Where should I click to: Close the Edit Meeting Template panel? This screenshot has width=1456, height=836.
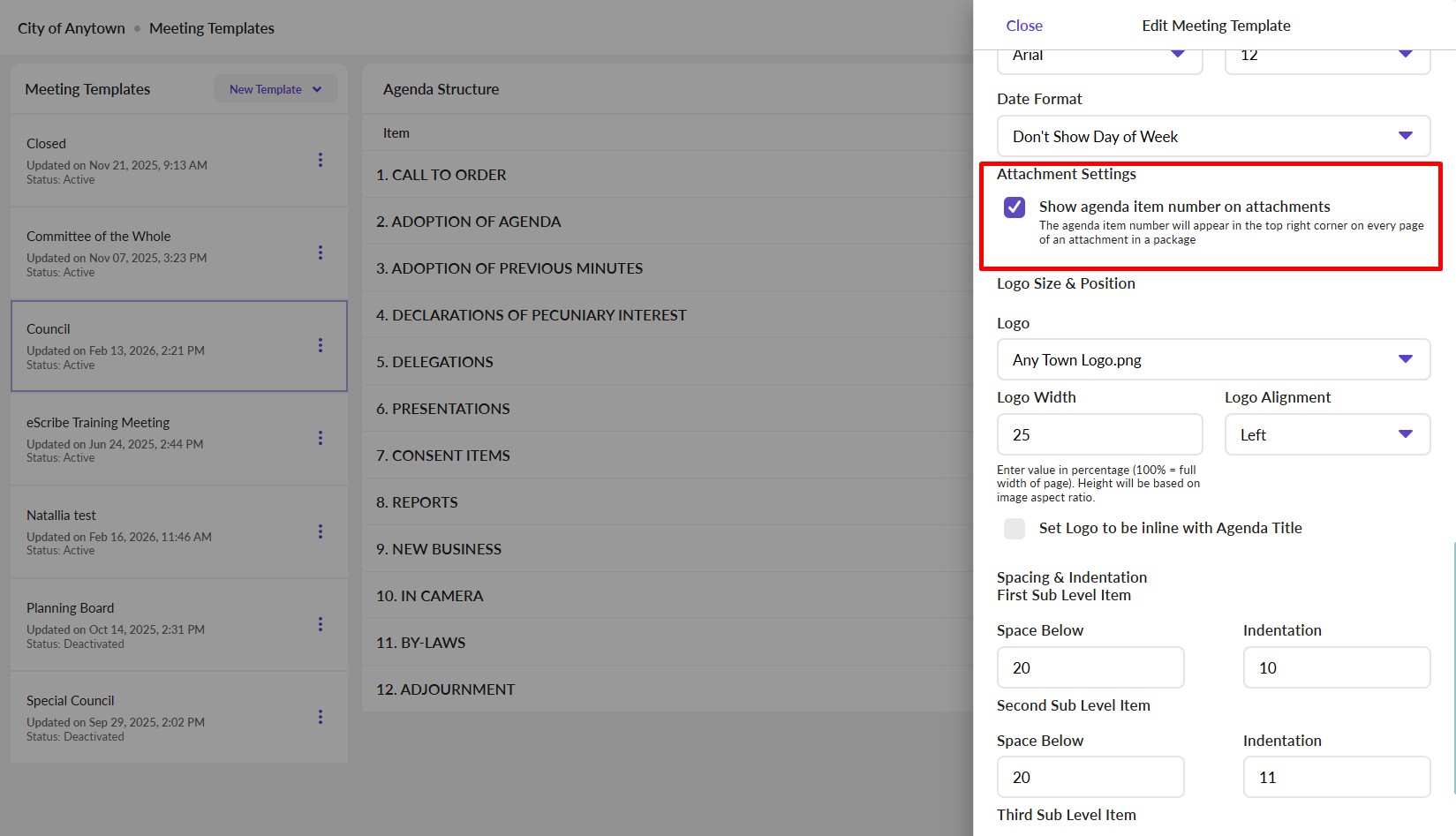[x=1023, y=26]
